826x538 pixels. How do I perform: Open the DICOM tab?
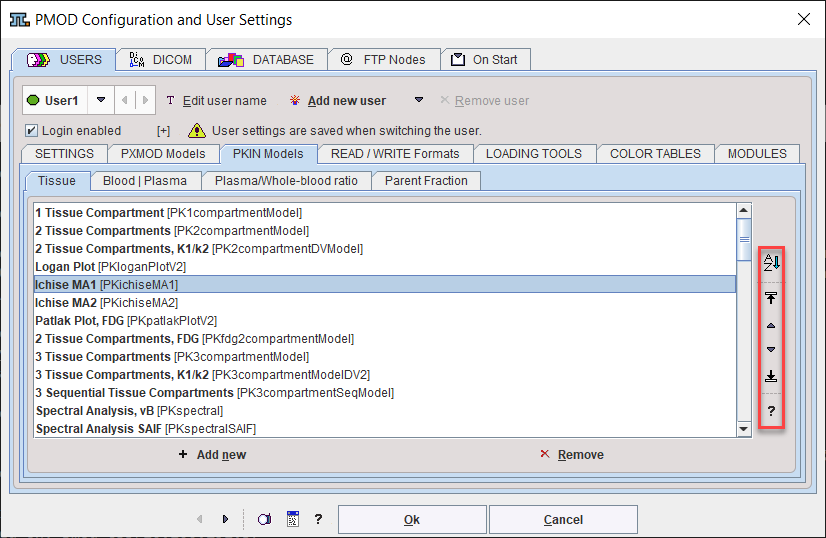coord(161,60)
